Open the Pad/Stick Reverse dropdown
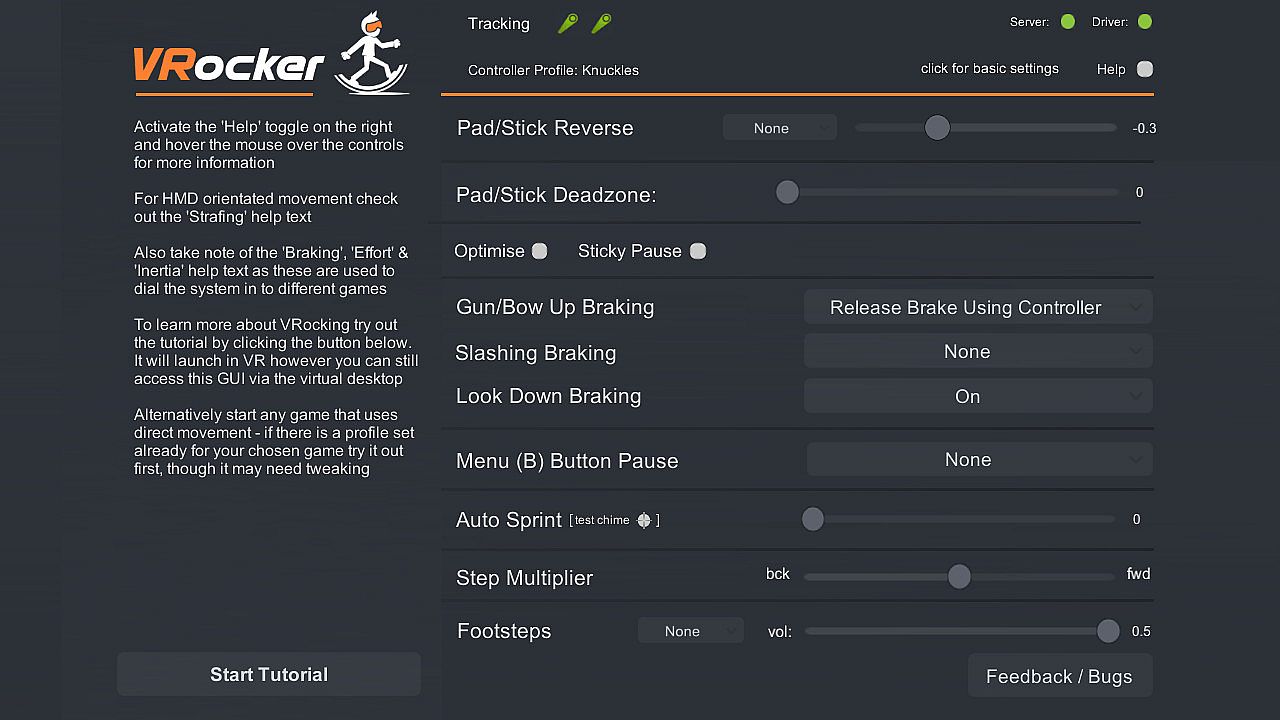The height and width of the screenshot is (720, 1280). (x=780, y=128)
